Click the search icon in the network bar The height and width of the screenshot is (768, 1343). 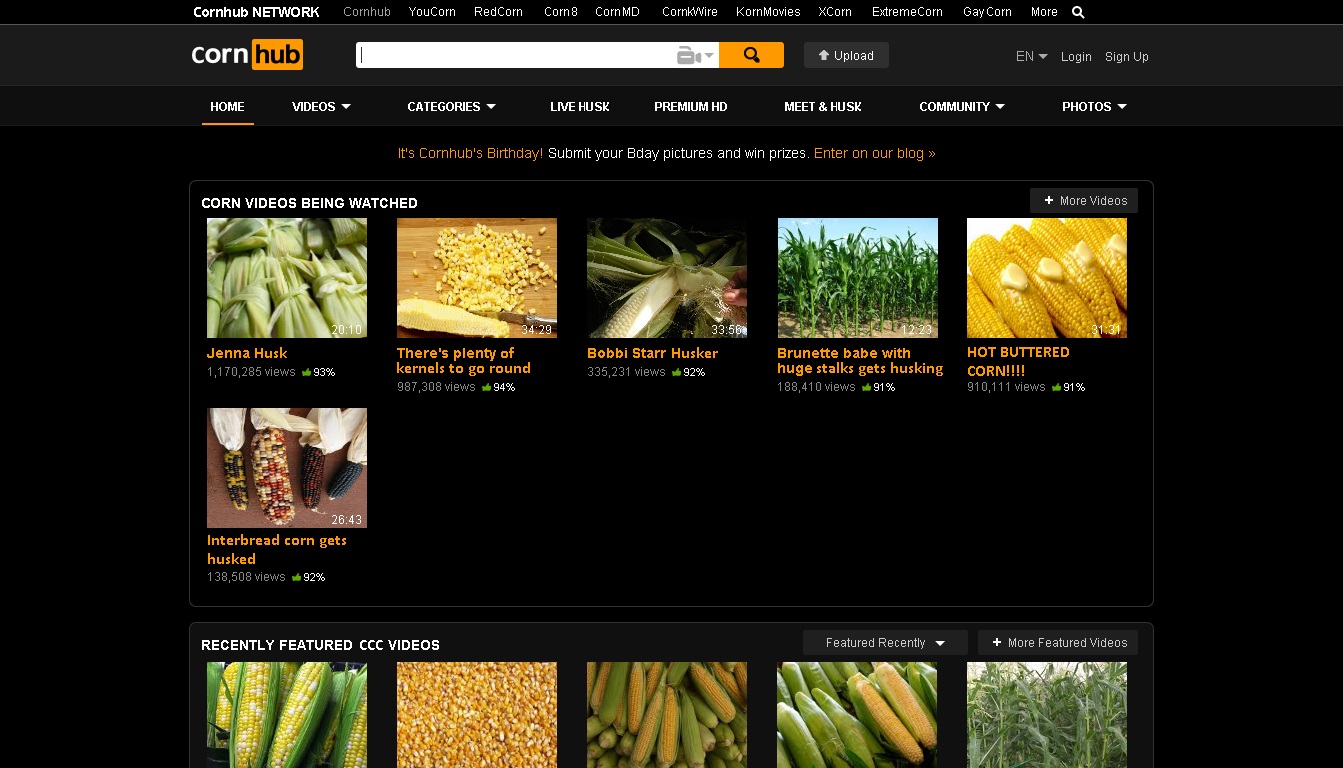(1078, 12)
